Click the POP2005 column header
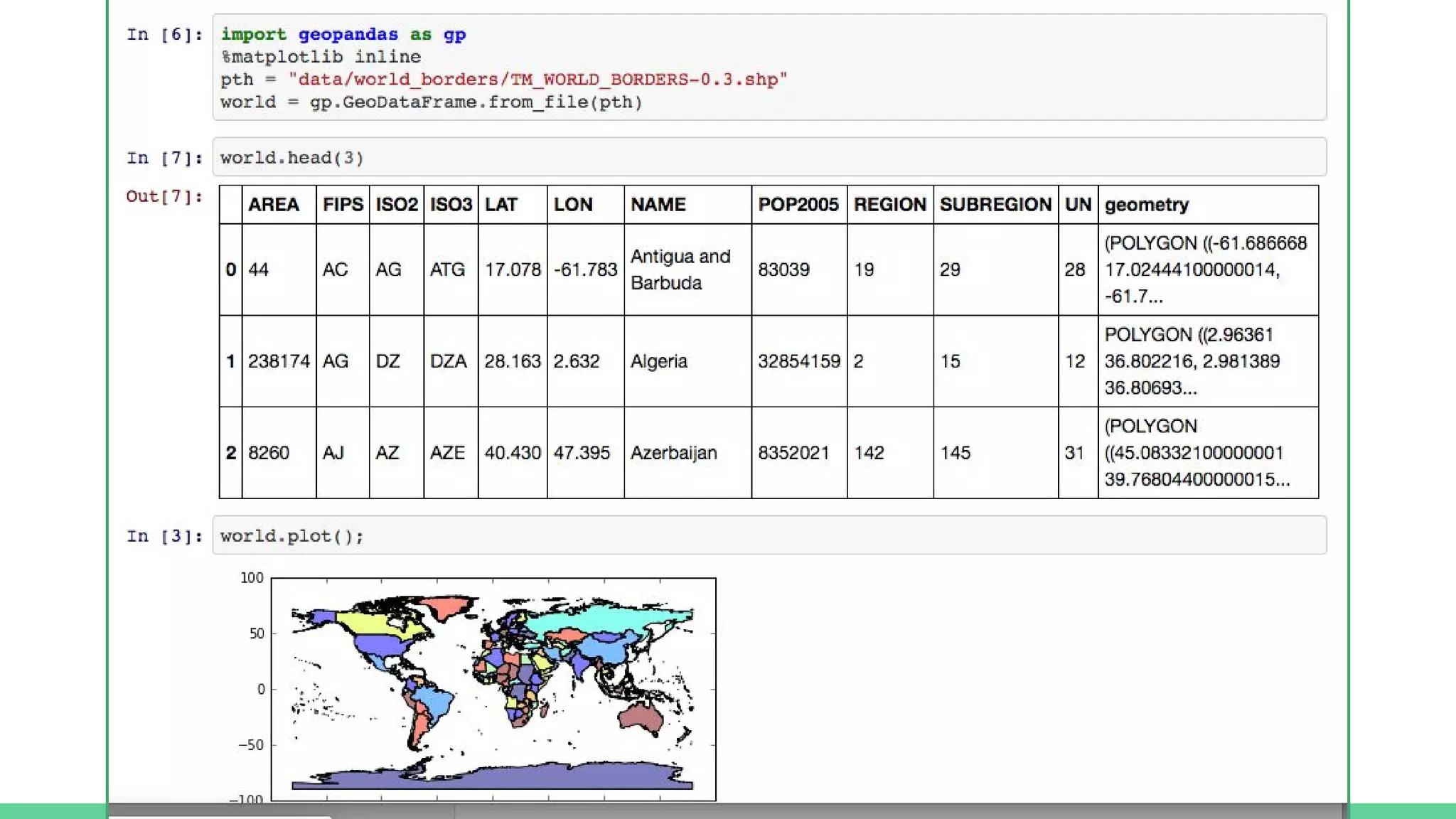This screenshot has width=1456, height=819. coord(799,205)
